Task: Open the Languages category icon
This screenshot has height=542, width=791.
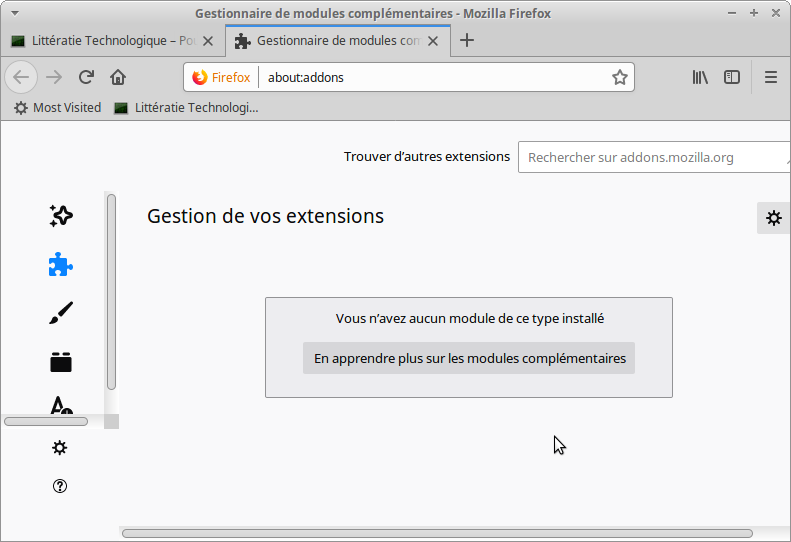Action: (61, 405)
